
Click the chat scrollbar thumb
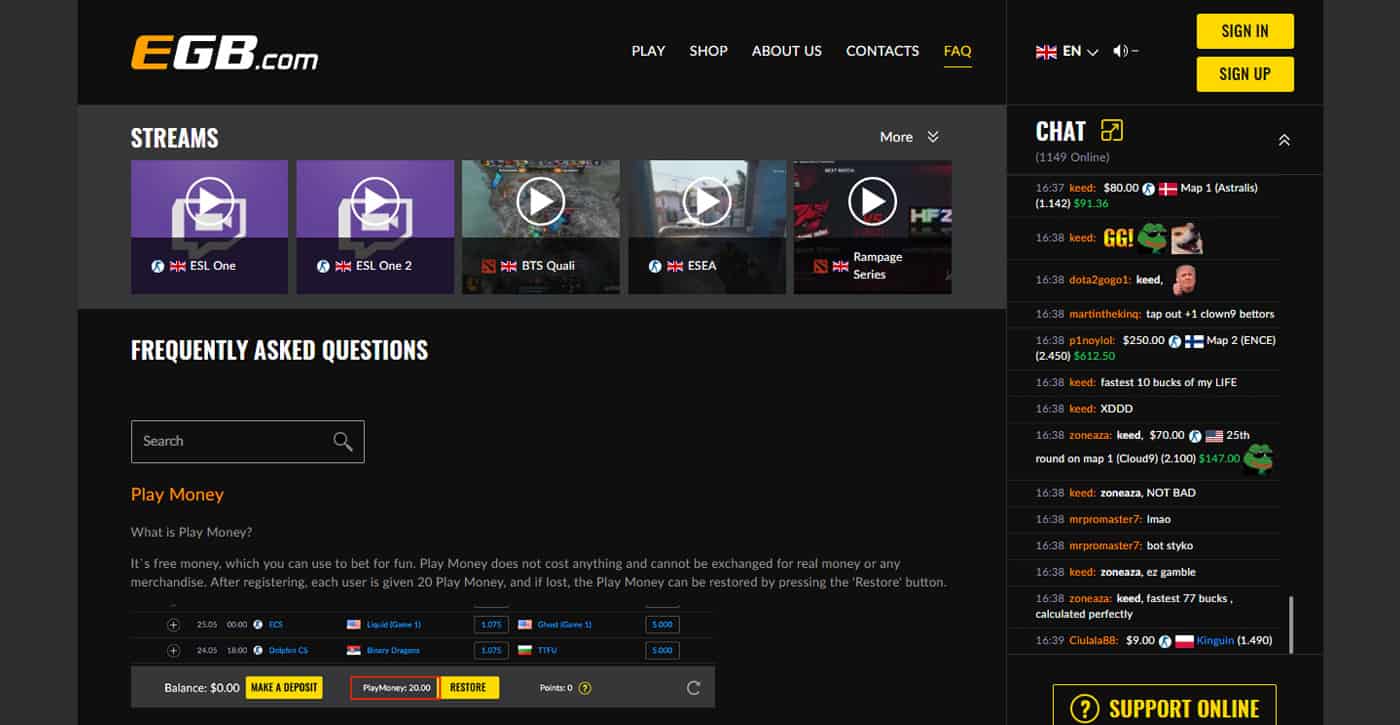tap(1291, 624)
